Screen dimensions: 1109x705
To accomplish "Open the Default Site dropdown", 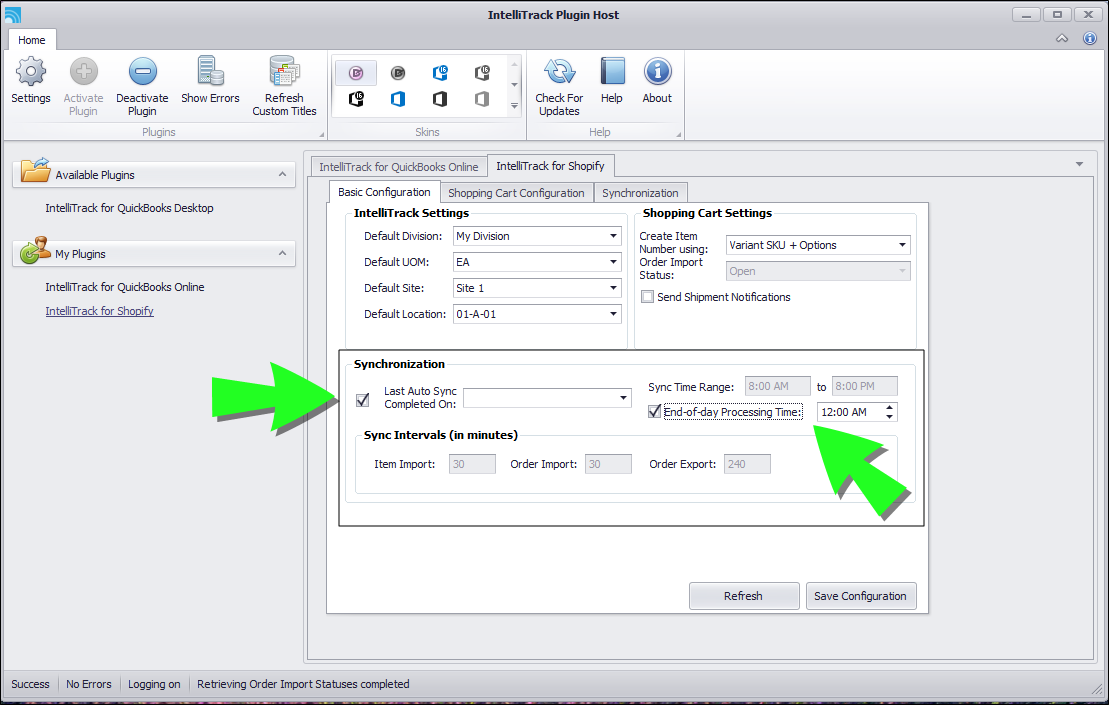I will pos(613,288).
